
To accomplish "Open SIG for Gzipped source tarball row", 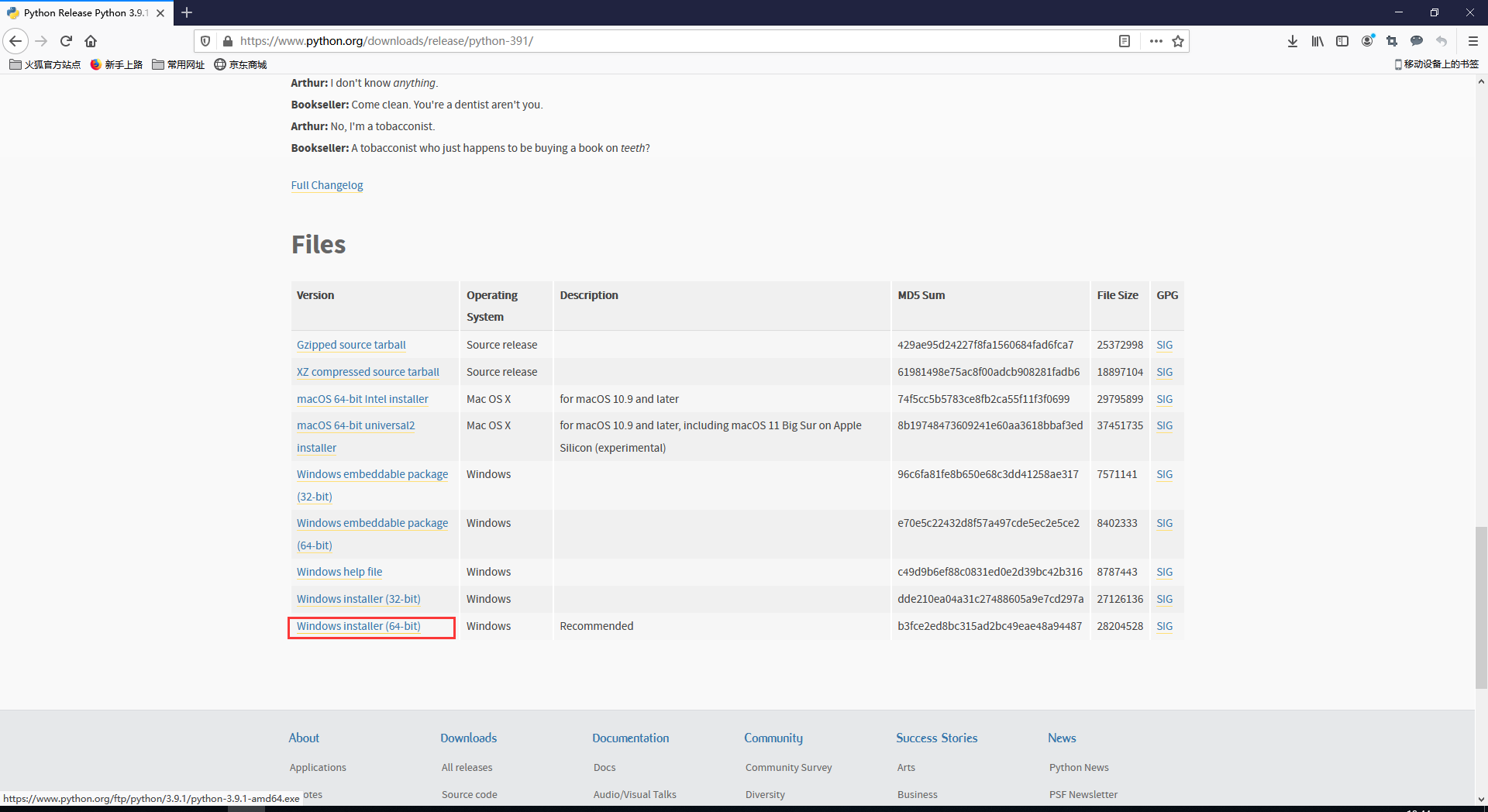I will tap(1164, 345).
